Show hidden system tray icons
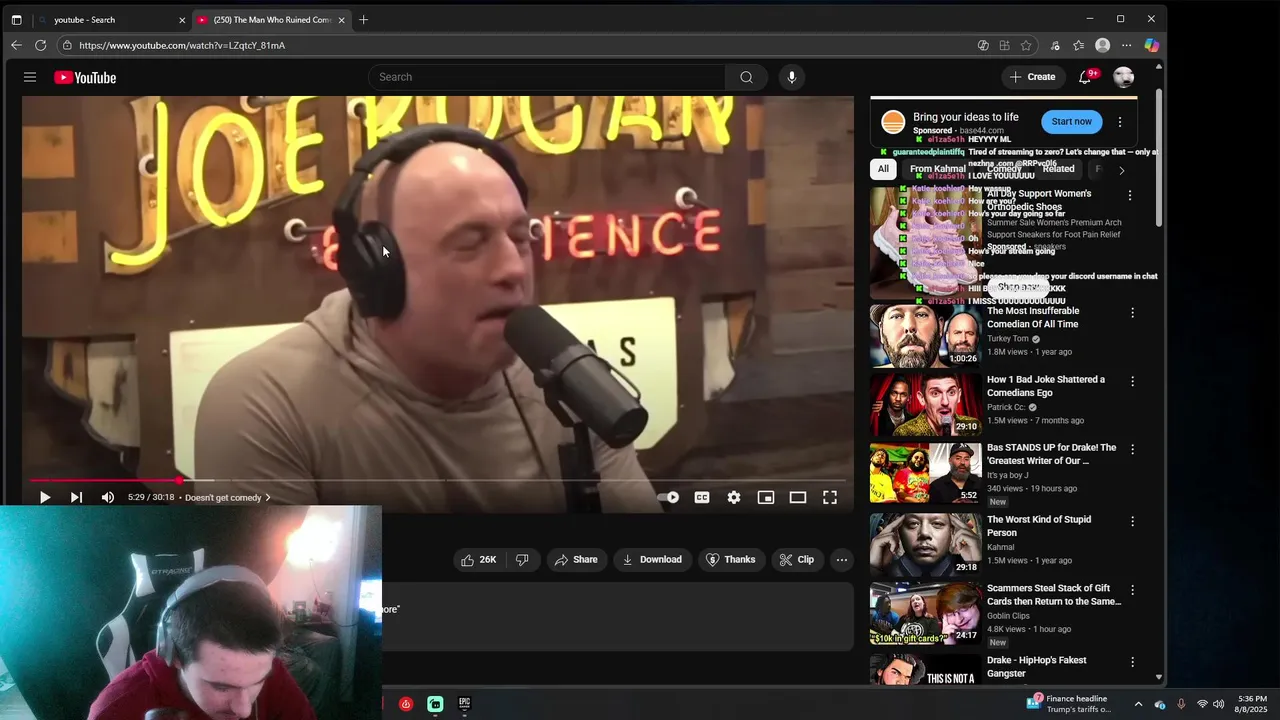 [x=1138, y=704]
